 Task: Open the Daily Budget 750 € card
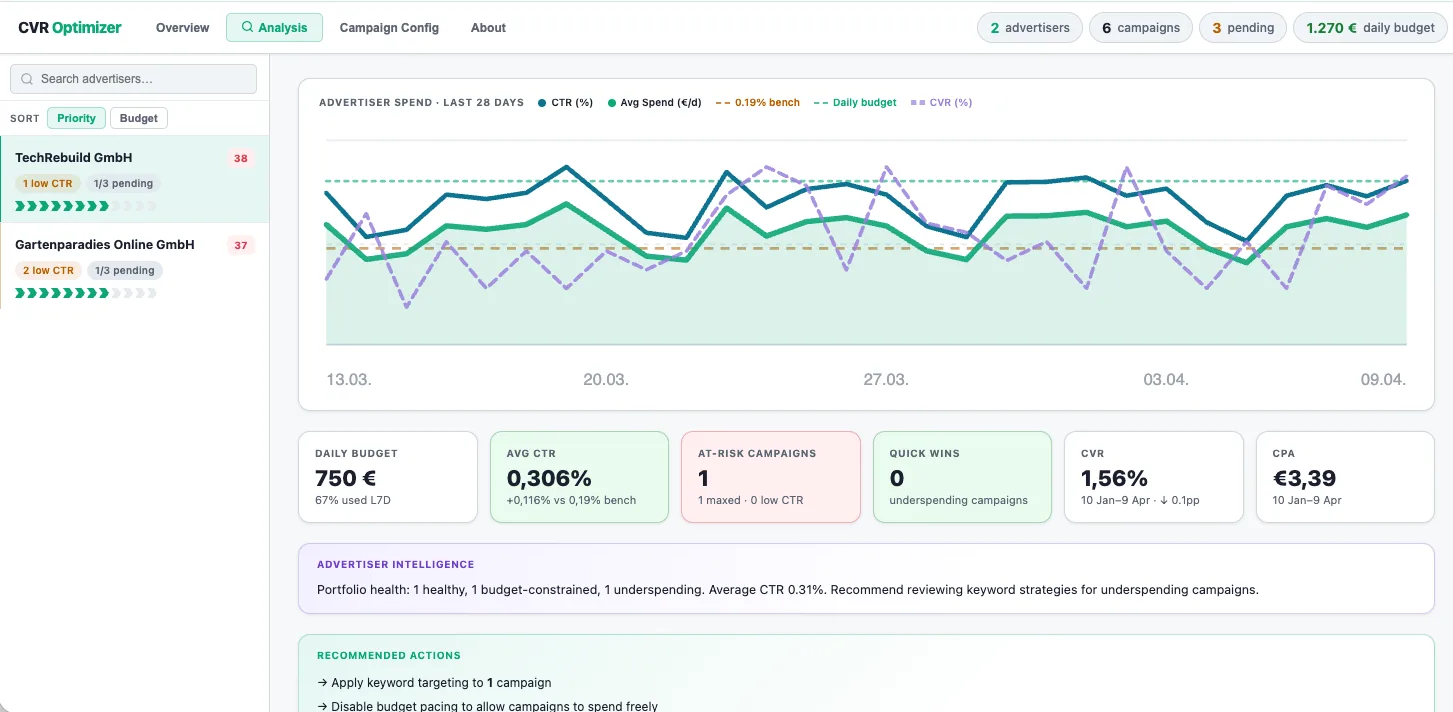coord(388,477)
